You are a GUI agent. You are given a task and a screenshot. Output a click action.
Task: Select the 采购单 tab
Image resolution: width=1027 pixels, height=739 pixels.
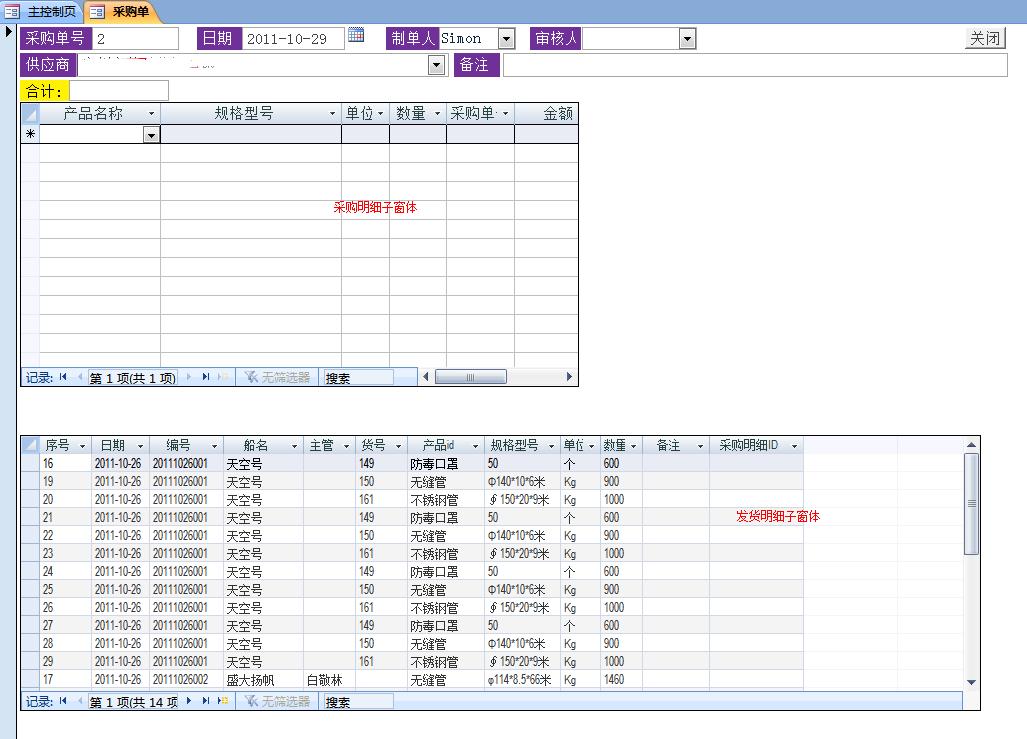129,11
